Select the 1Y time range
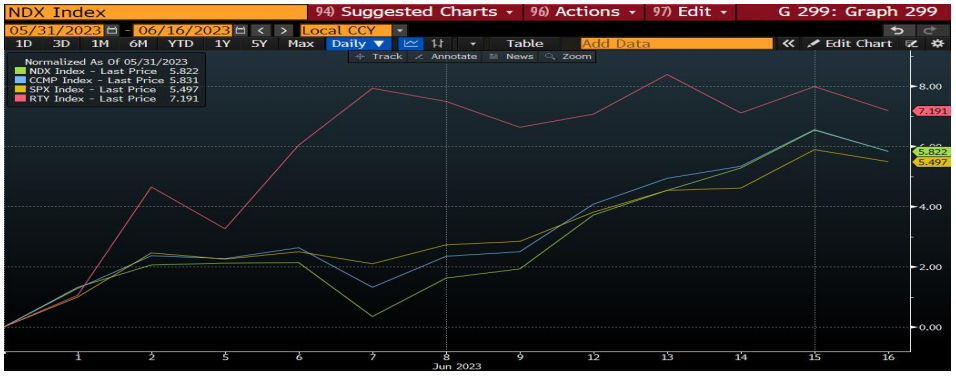Viewport: 956px width, 376px height. pyautogui.click(x=222, y=44)
